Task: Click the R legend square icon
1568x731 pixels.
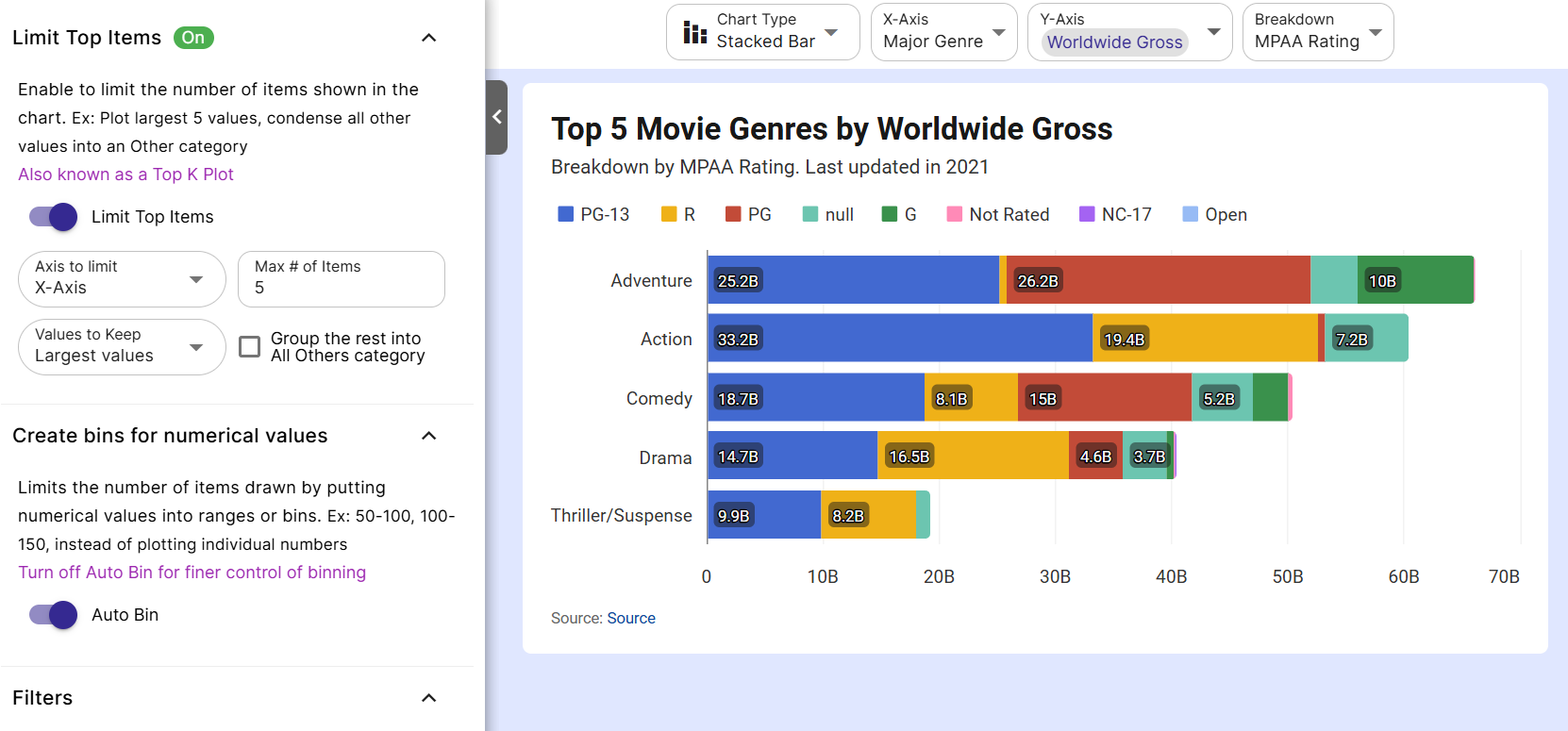Action: tap(669, 214)
